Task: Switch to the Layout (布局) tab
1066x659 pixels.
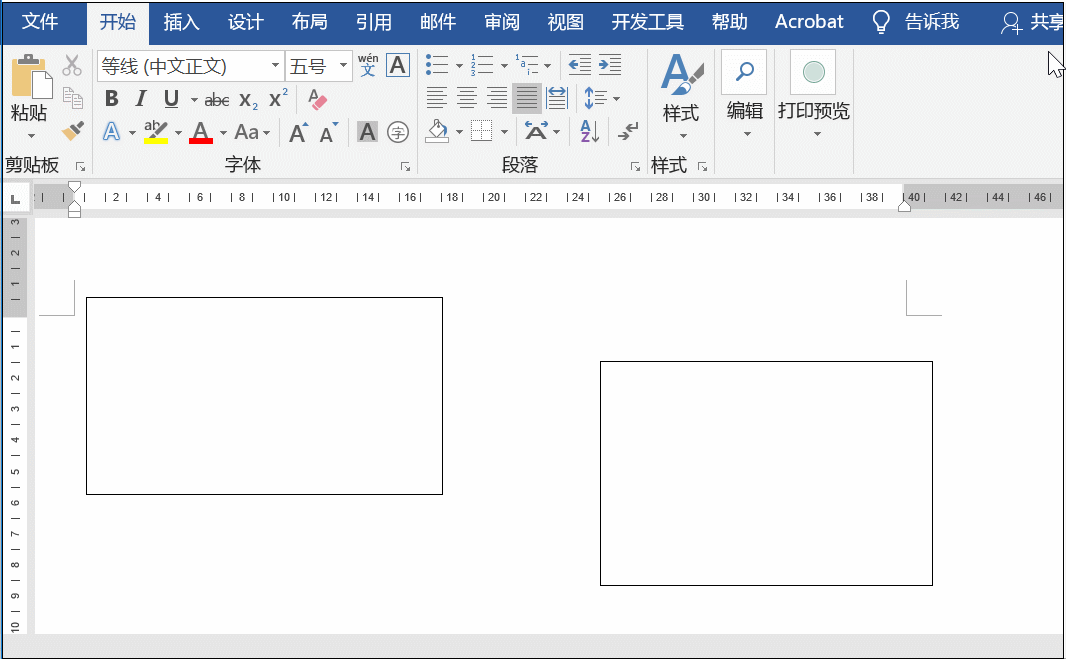Action: (x=309, y=22)
